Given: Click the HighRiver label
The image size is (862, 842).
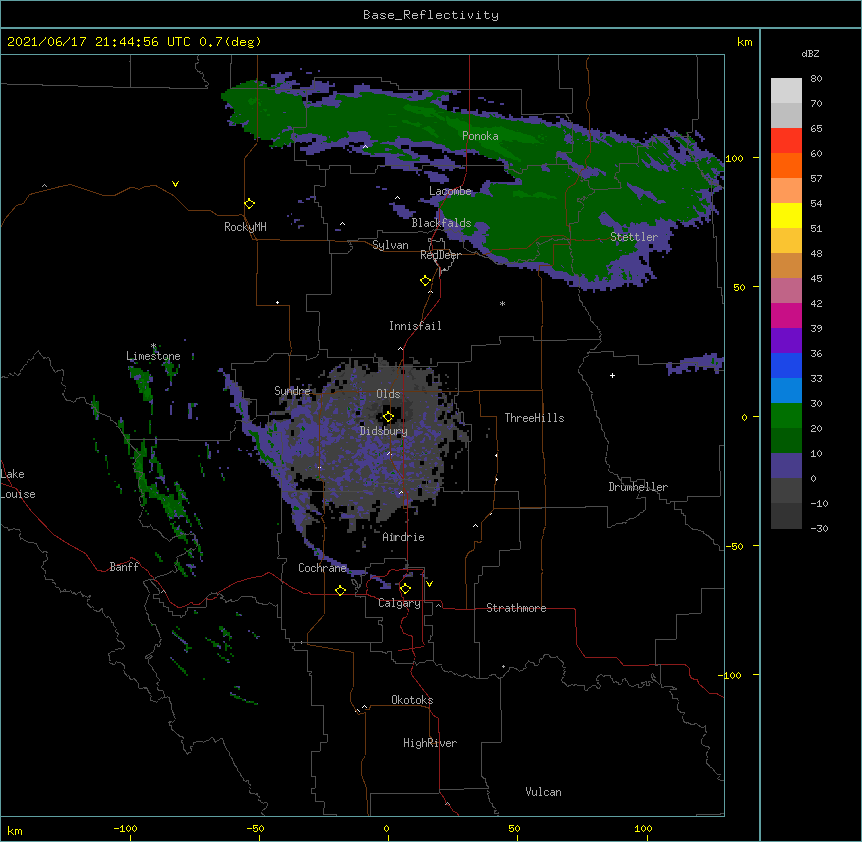Looking at the screenshot, I should pos(430,743).
